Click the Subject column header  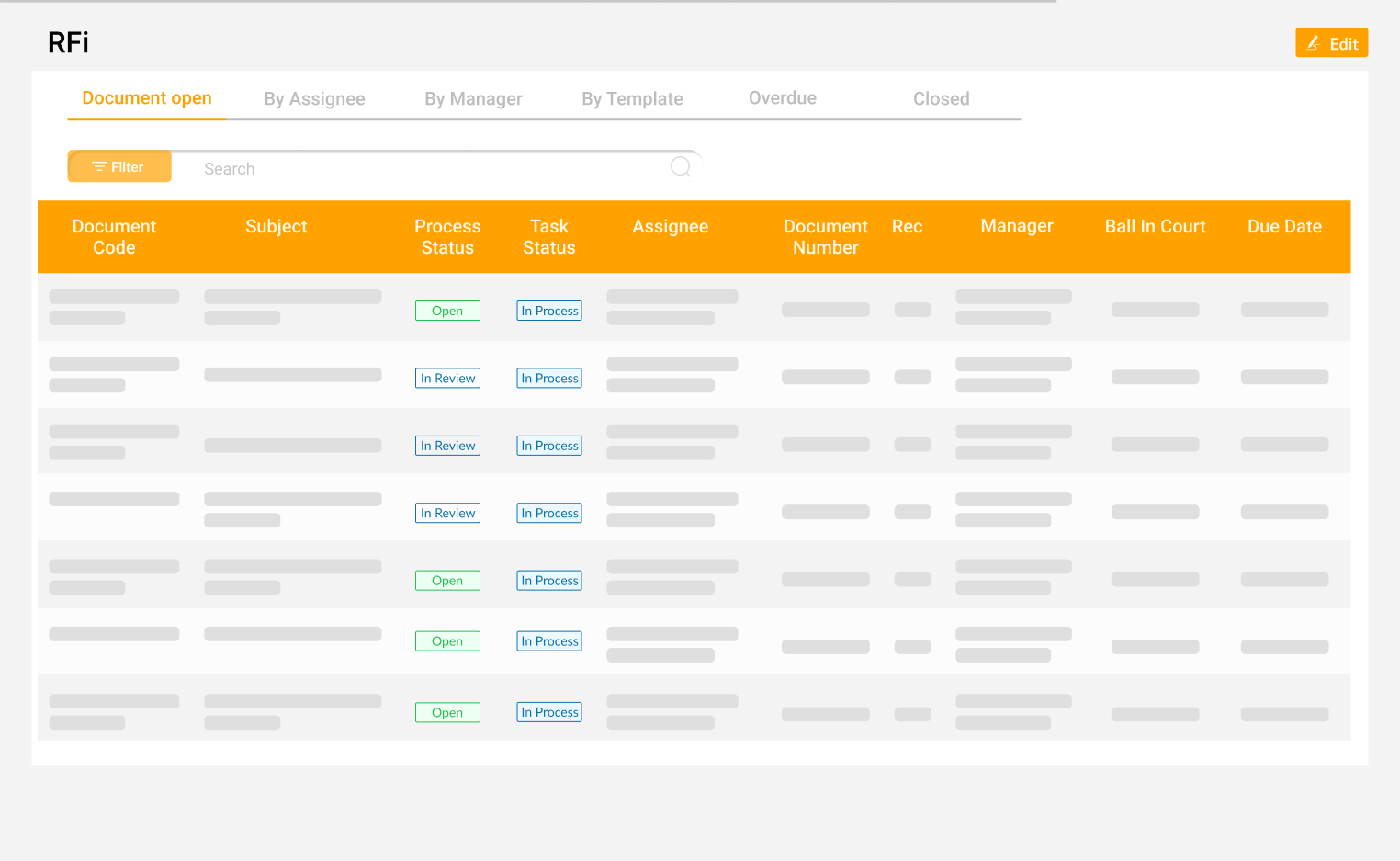click(x=276, y=227)
